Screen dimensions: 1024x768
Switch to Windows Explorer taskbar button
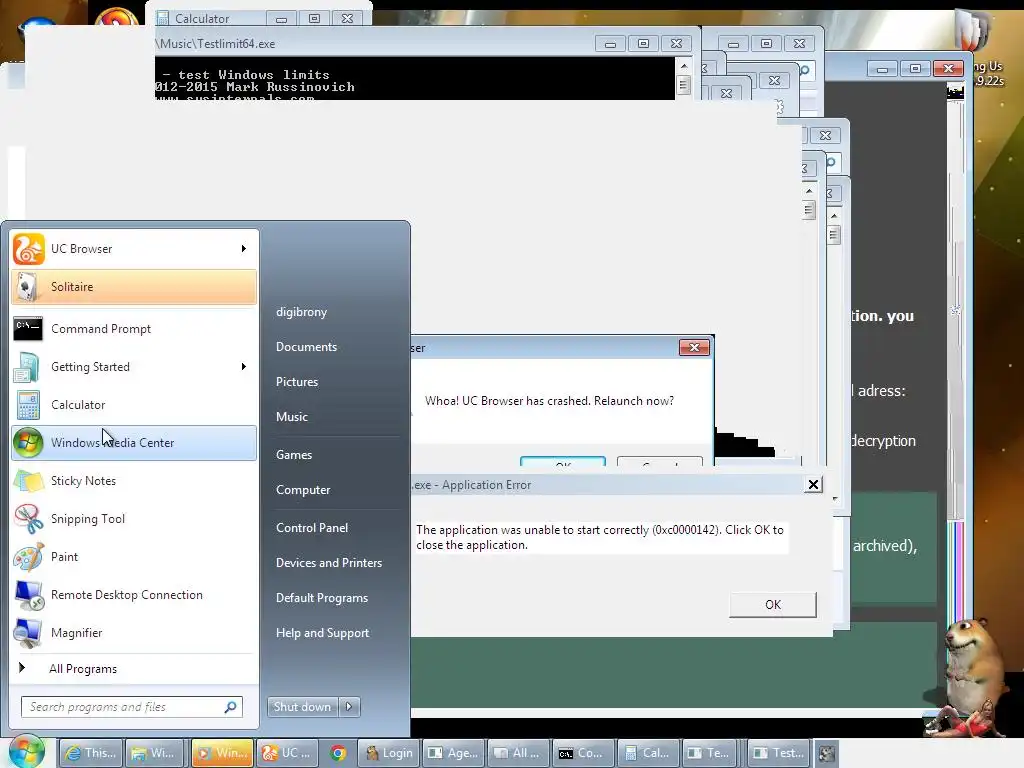coord(155,753)
